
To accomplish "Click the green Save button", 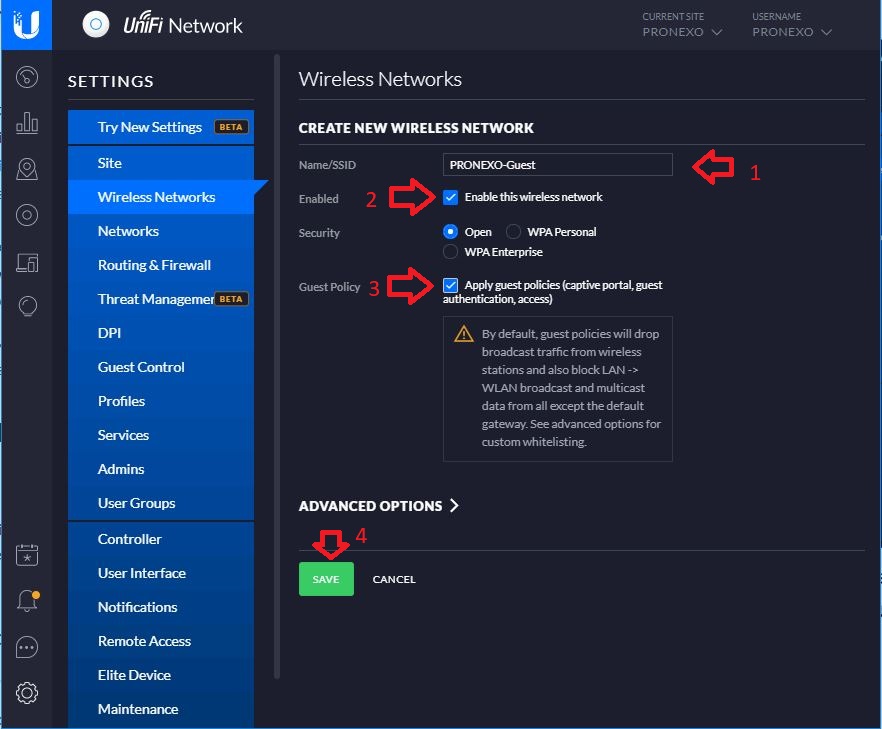I will (326, 579).
